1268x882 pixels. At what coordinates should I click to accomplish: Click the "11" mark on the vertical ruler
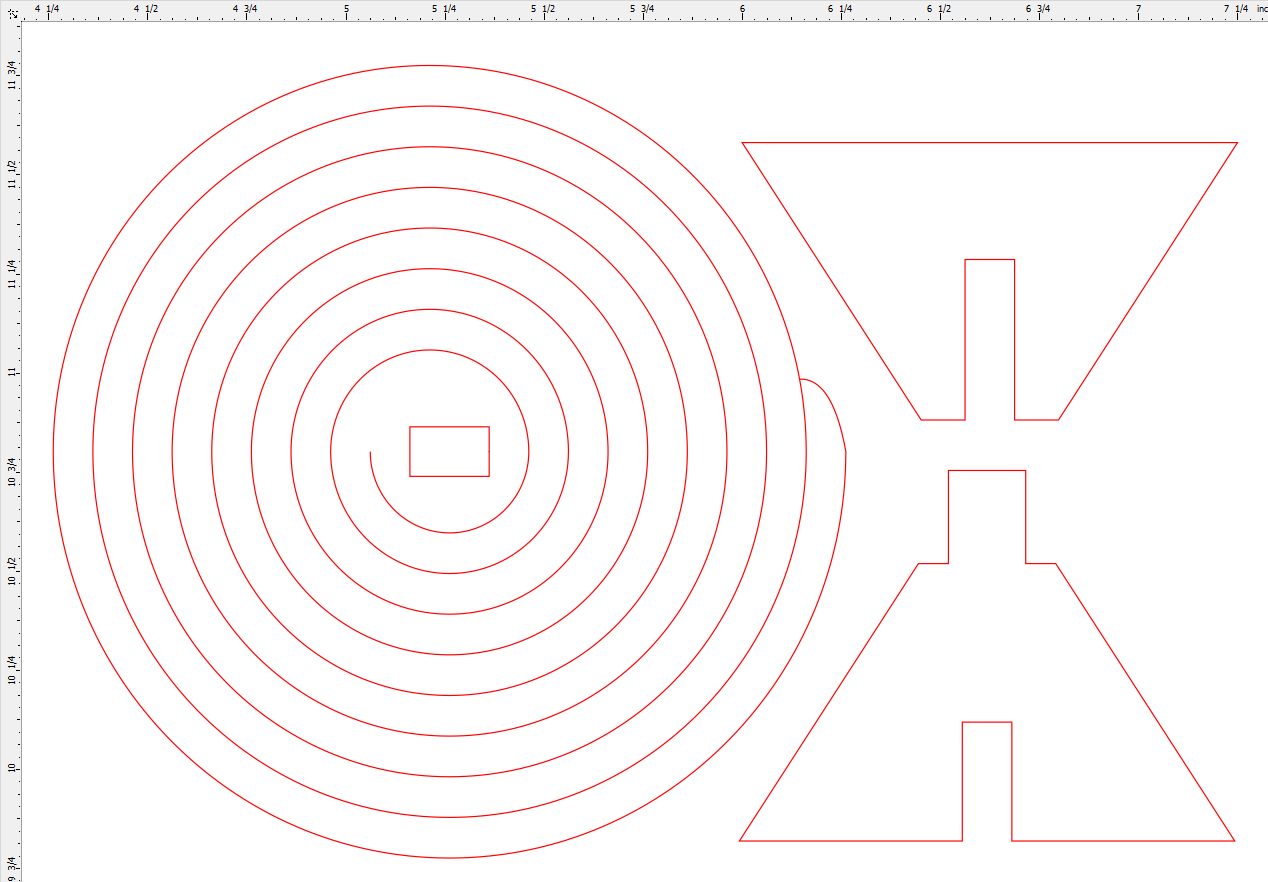(11, 372)
